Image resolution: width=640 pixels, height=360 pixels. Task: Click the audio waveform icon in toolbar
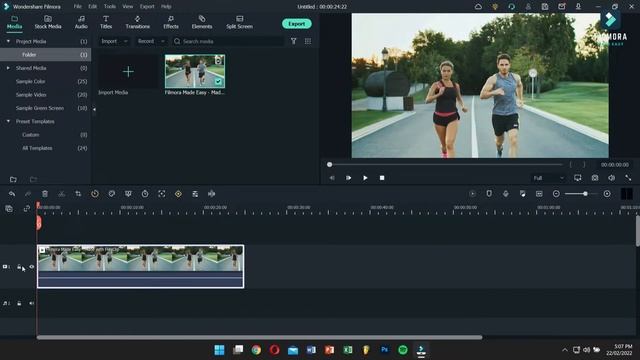pyautogui.click(x=211, y=194)
